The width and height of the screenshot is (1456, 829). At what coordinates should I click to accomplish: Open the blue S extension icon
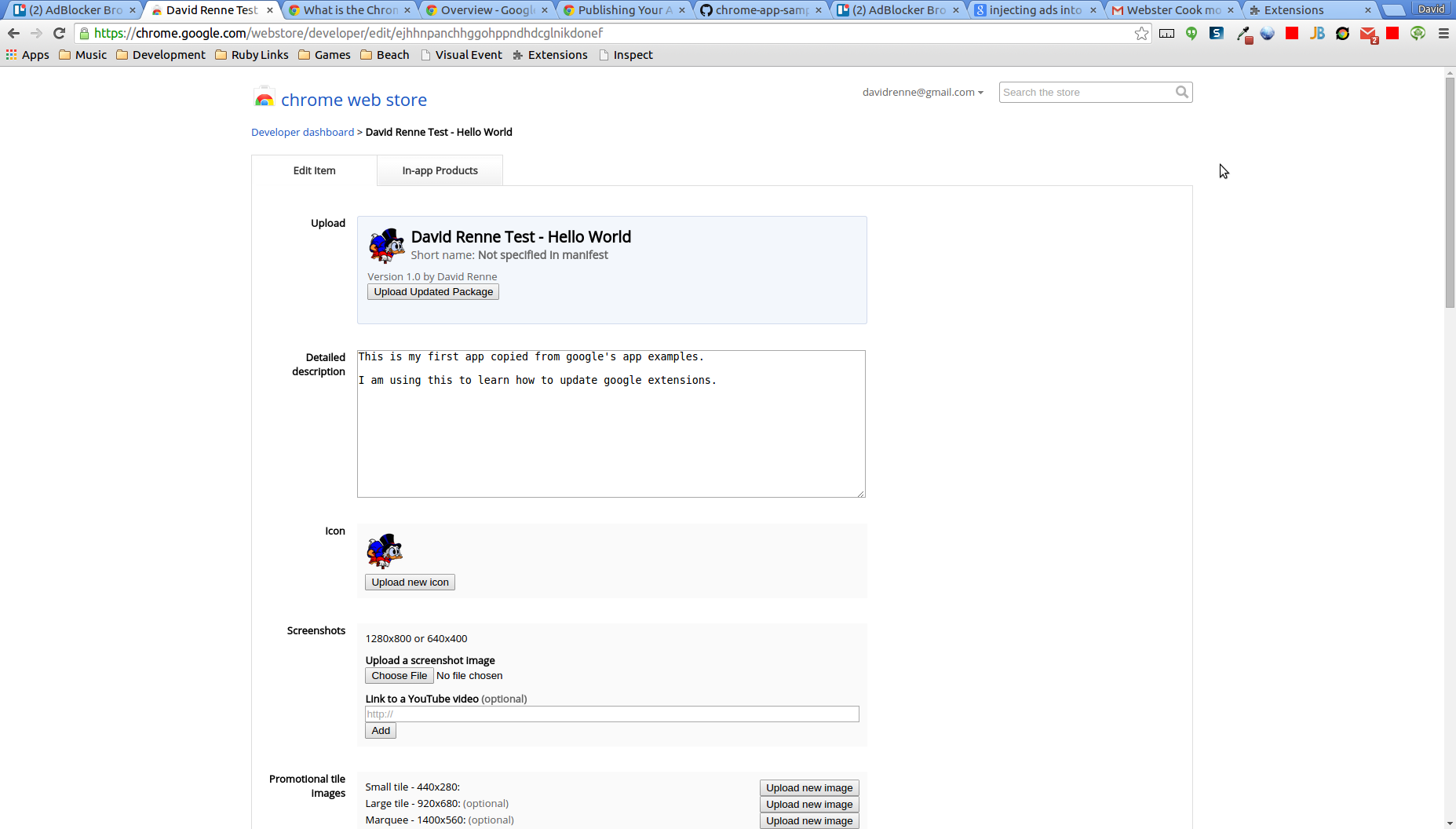pos(1217,33)
